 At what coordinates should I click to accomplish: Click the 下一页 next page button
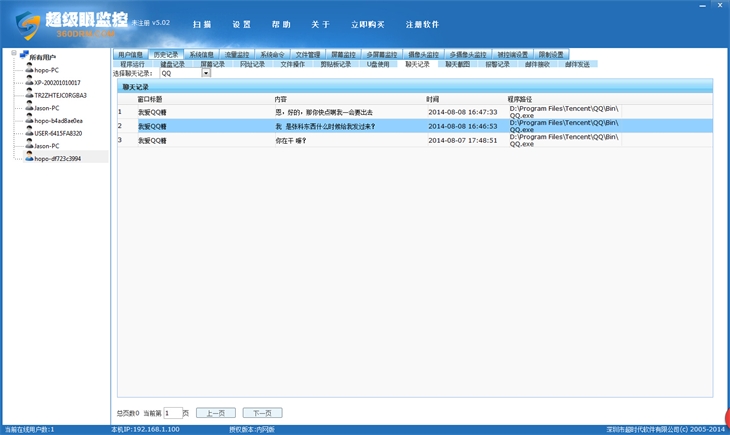point(262,412)
